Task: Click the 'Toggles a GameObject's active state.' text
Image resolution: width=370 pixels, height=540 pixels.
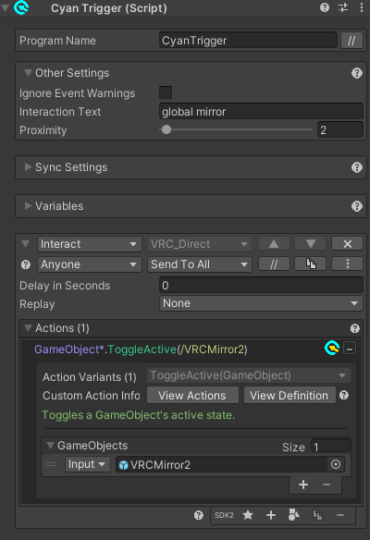Action: [138, 415]
